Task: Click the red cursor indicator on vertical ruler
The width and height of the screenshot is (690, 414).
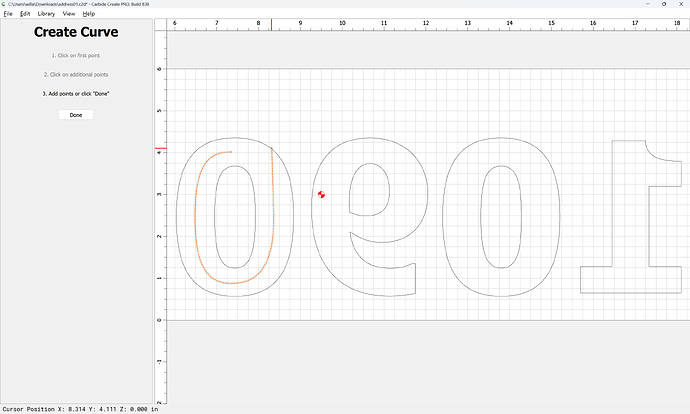Action: (x=160, y=149)
